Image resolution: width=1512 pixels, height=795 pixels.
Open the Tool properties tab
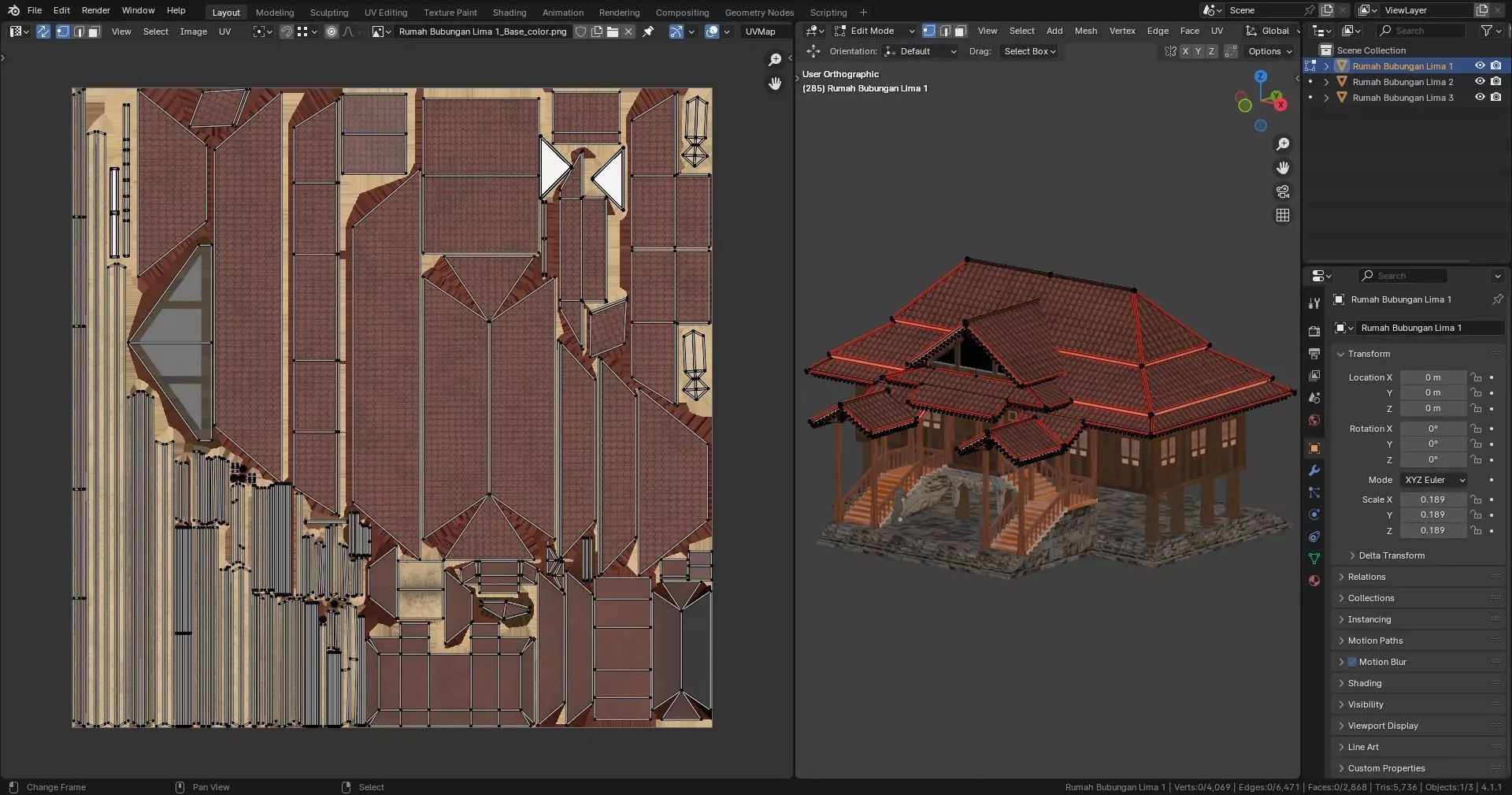tap(1314, 303)
